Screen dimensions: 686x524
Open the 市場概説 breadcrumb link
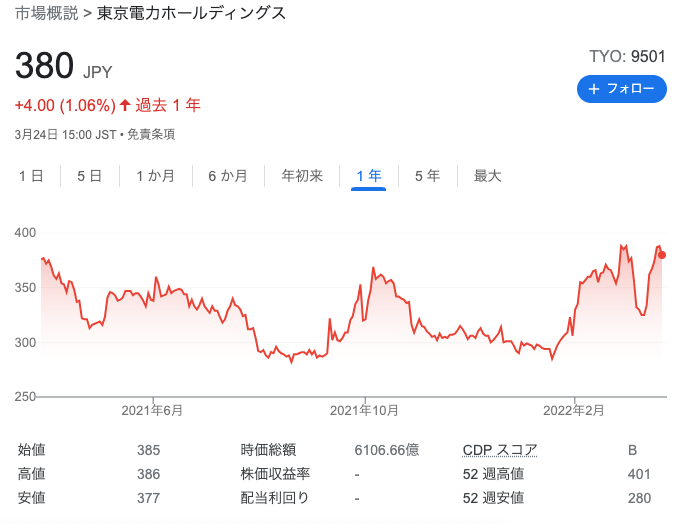(x=47, y=13)
